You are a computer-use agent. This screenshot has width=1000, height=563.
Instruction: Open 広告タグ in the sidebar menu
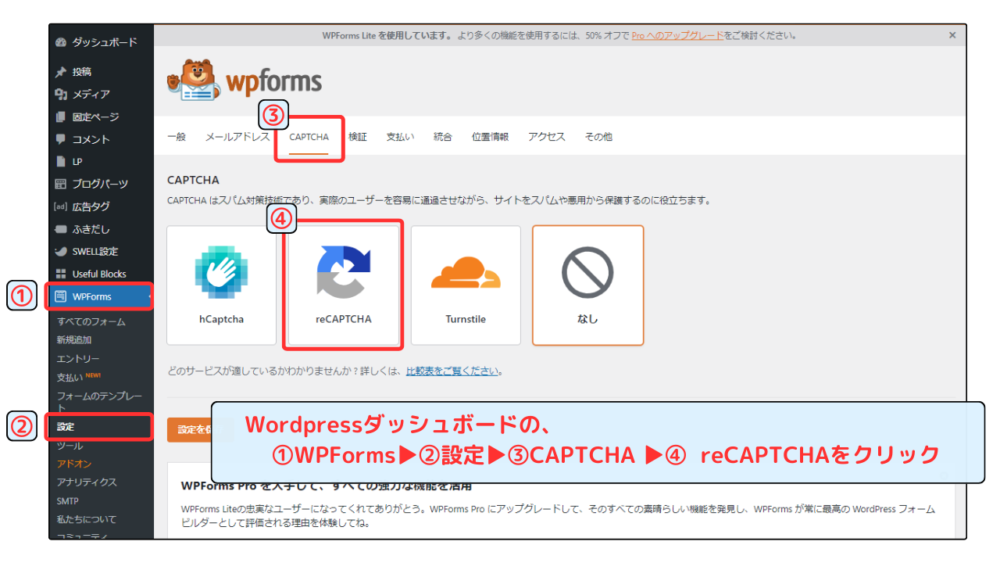91,207
